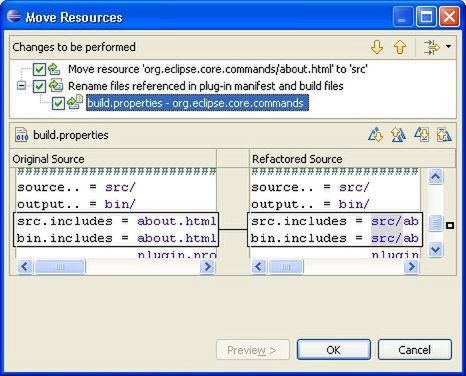Click Original Source scroll left arrow
466x376 pixels.
coord(25,267)
